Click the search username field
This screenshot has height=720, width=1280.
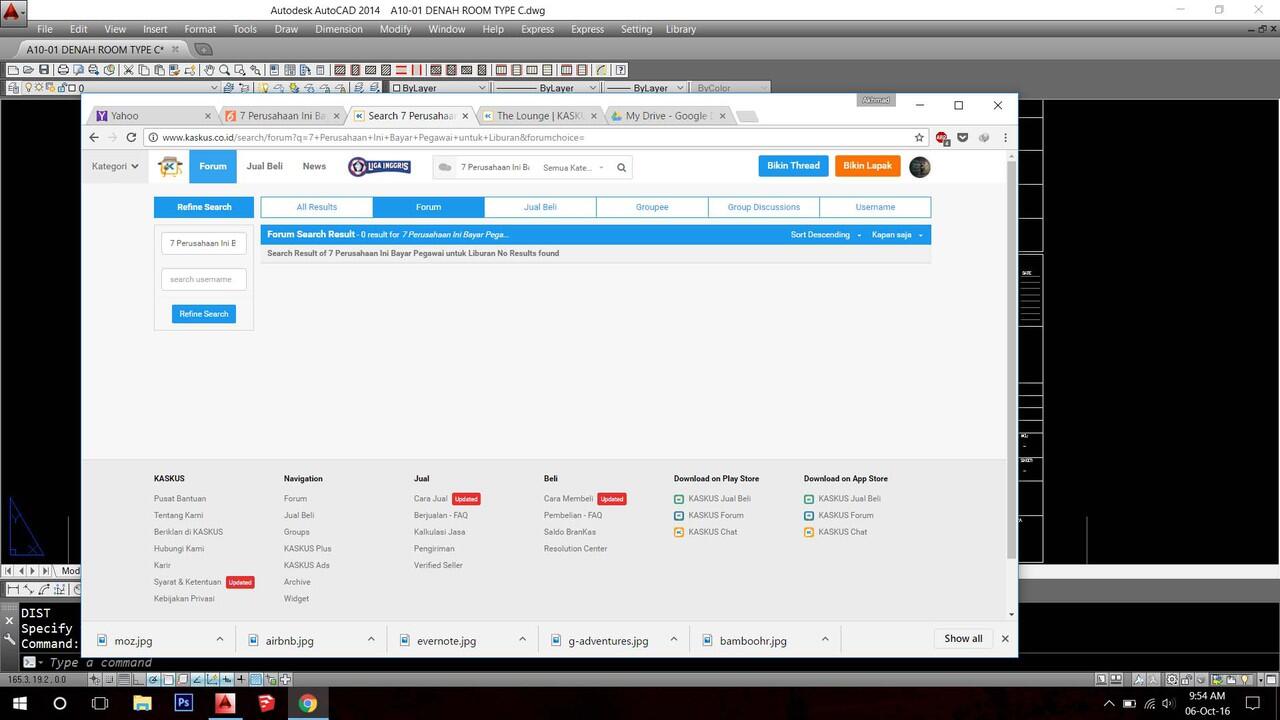point(204,279)
